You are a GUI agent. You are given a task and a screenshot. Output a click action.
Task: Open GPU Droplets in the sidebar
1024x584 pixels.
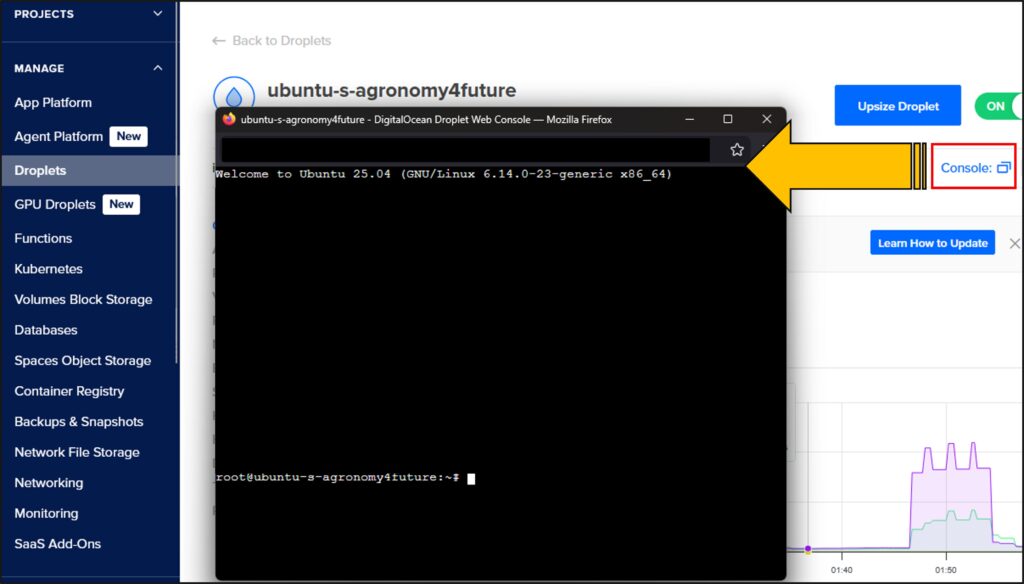(x=55, y=204)
